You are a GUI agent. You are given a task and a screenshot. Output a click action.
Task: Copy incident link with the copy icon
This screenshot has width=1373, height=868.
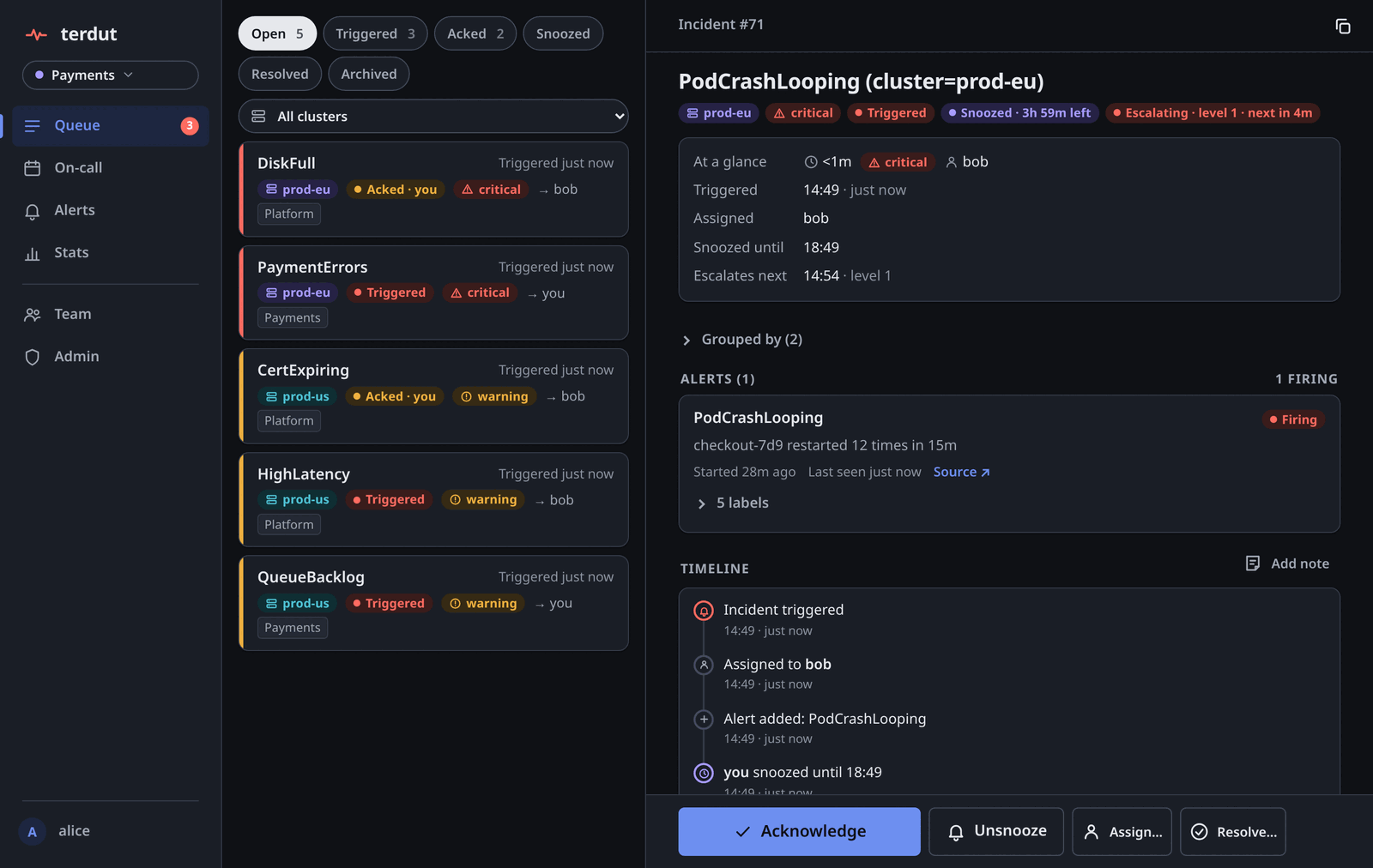1343,27
